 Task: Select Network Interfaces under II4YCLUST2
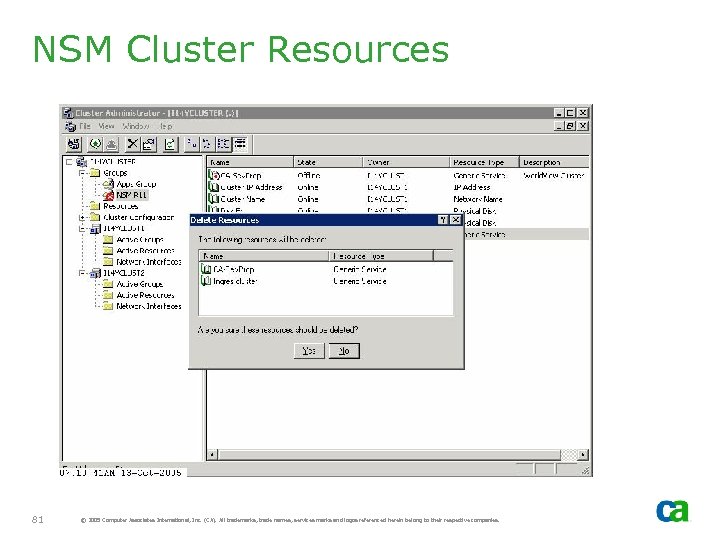click(x=149, y=306)
